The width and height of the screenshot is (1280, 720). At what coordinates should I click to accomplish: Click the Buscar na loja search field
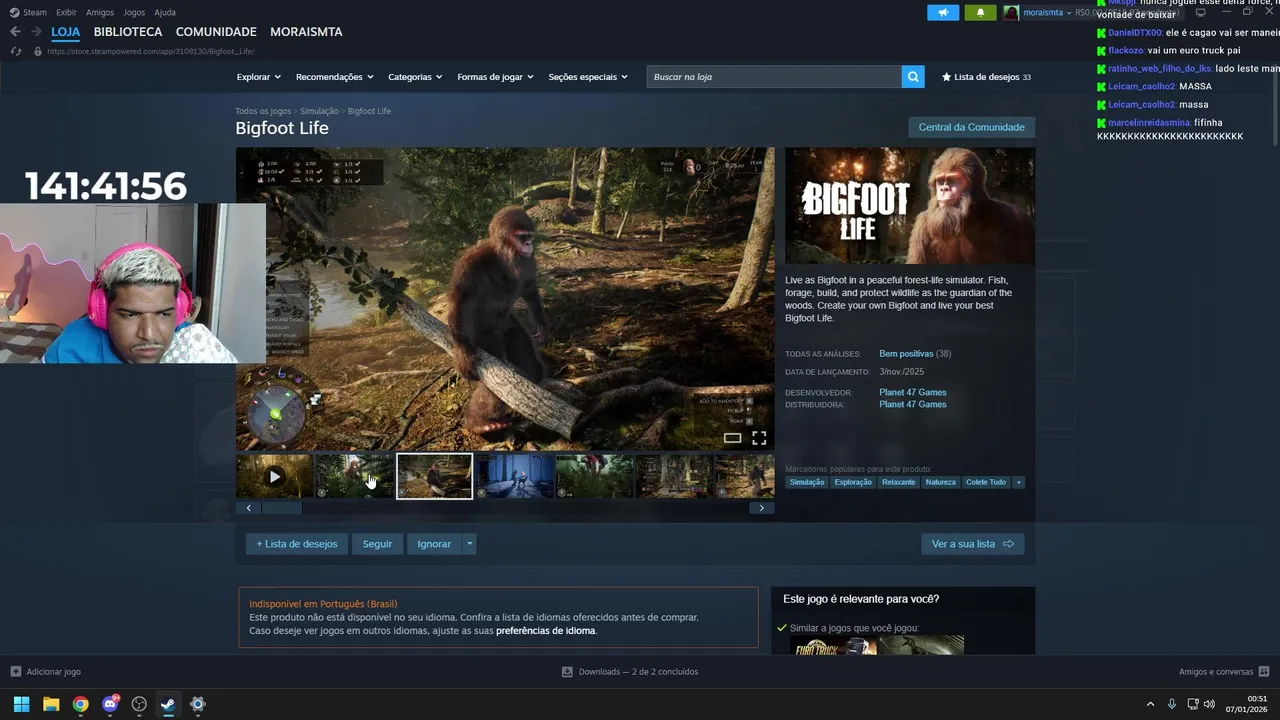773,77
